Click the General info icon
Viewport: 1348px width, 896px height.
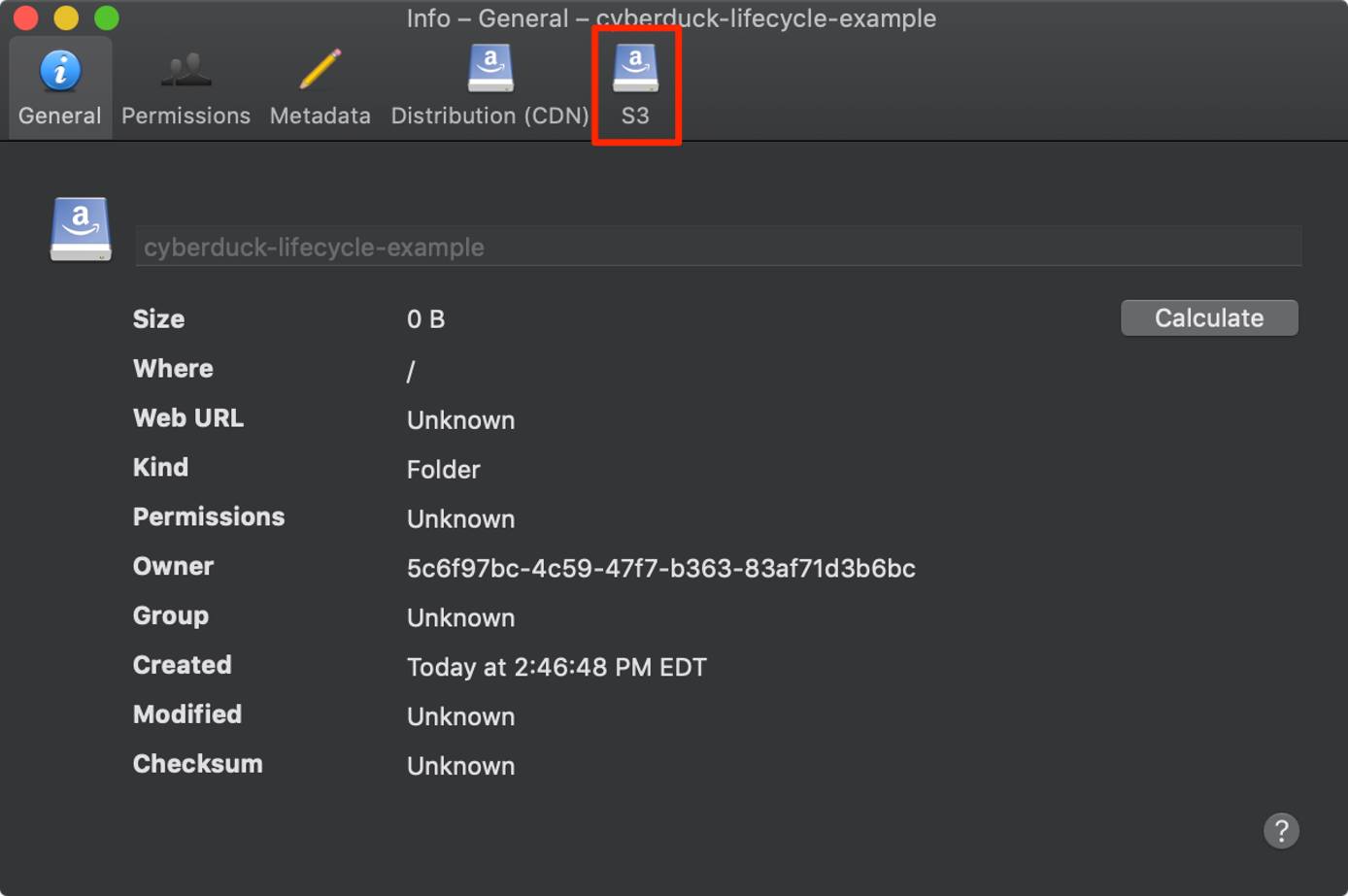point(59,68)
